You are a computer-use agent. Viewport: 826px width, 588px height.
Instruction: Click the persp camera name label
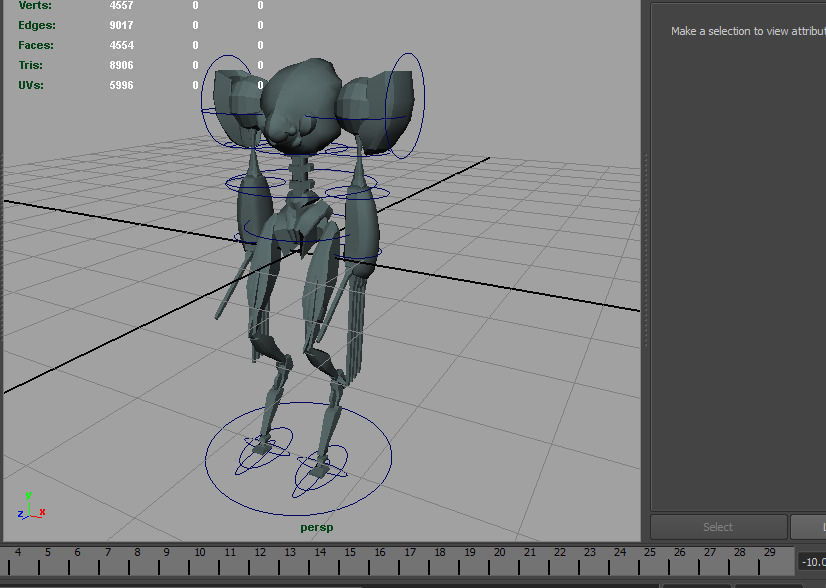(x=317, y=527)
